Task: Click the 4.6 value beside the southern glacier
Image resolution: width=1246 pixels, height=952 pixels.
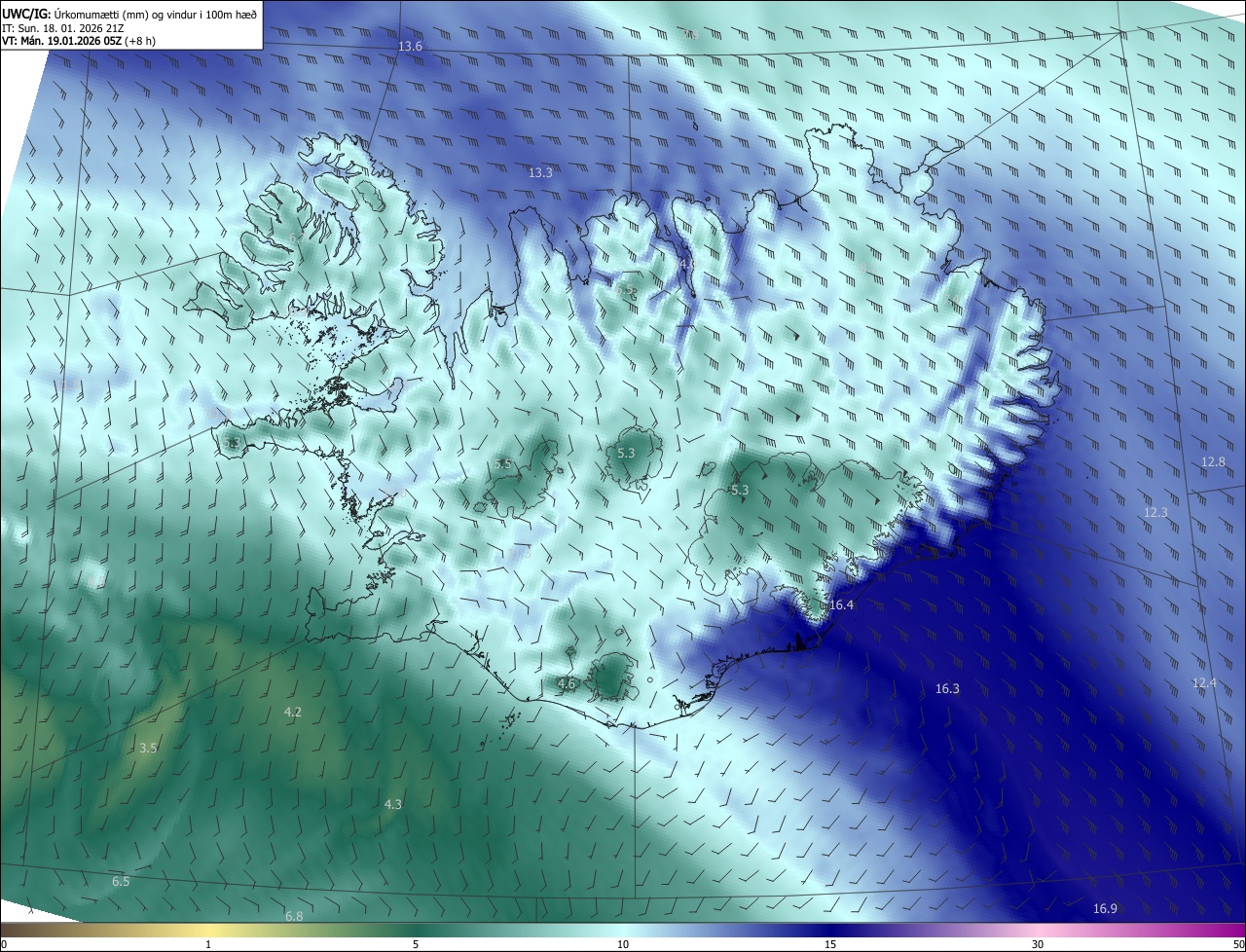Action: click(567, 684)
